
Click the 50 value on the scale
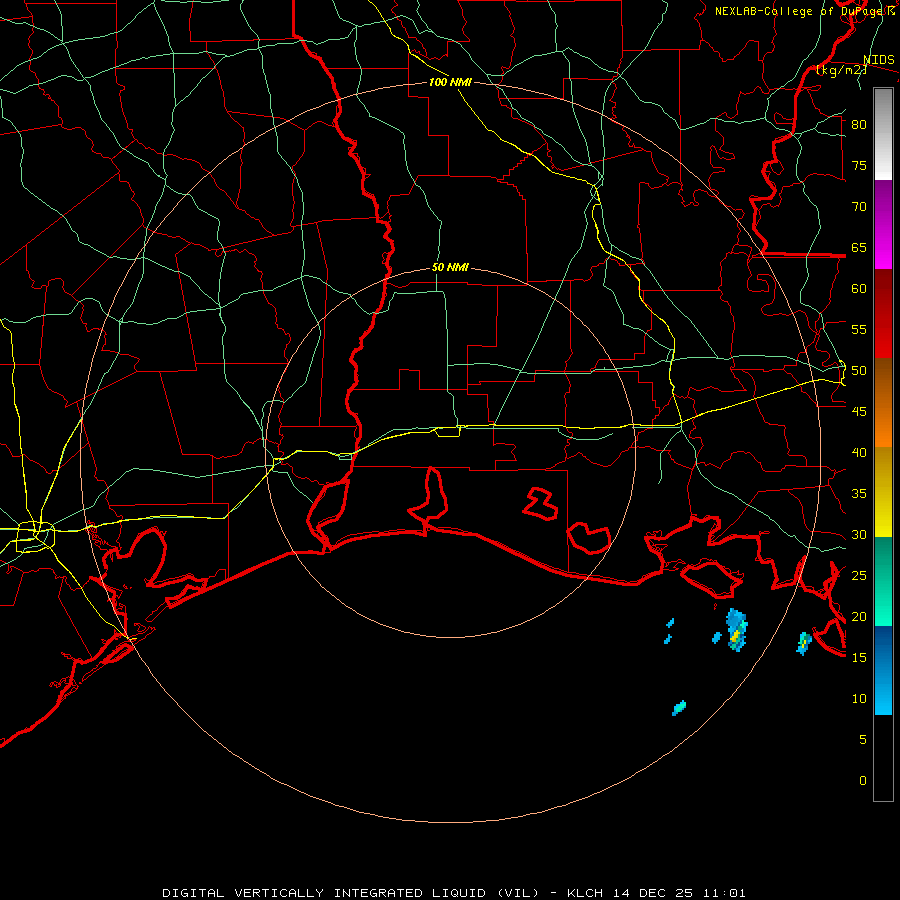859,371
